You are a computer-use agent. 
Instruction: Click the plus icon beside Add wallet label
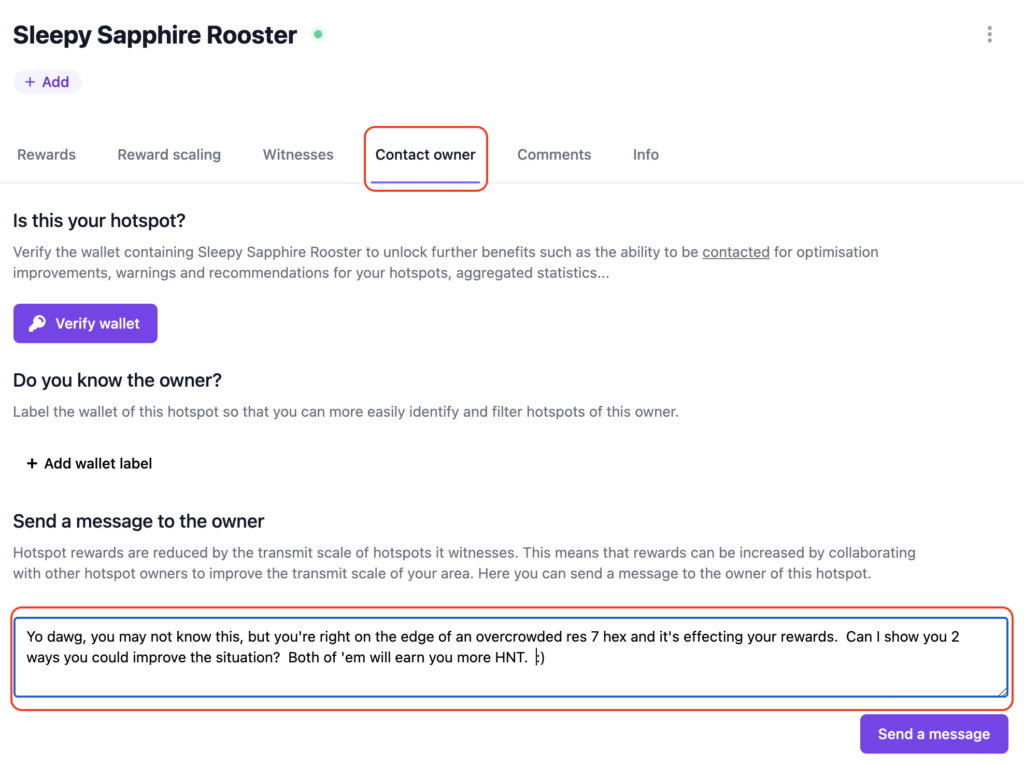click(32, 463)
